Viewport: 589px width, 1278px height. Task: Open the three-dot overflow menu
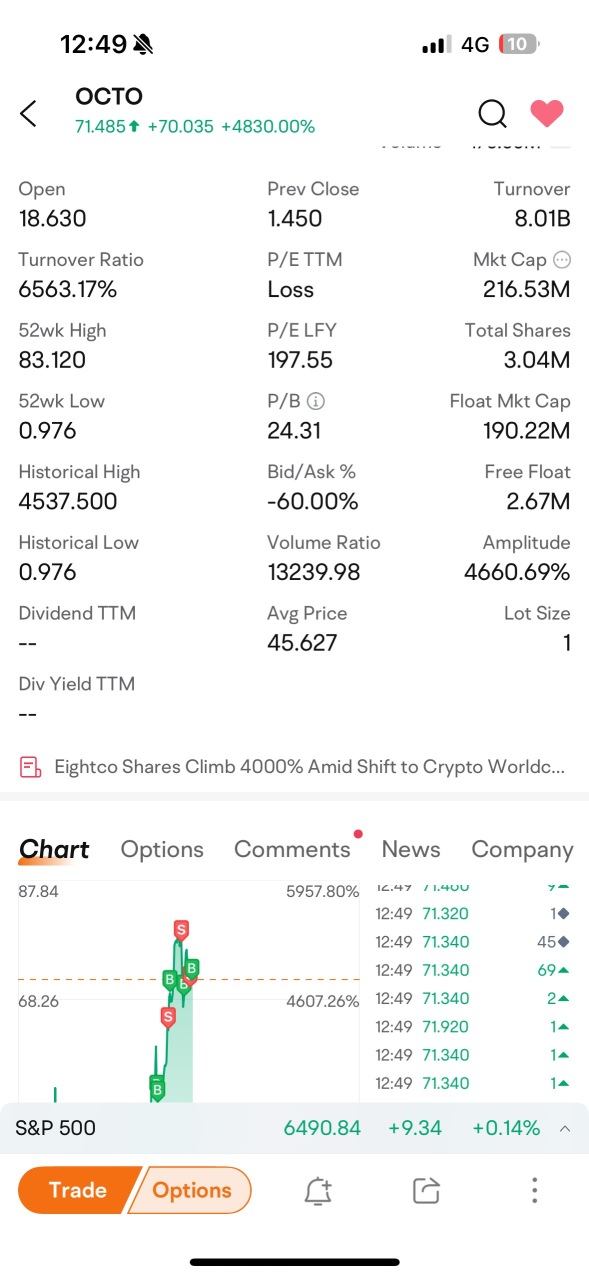[x=535, y=1190]
